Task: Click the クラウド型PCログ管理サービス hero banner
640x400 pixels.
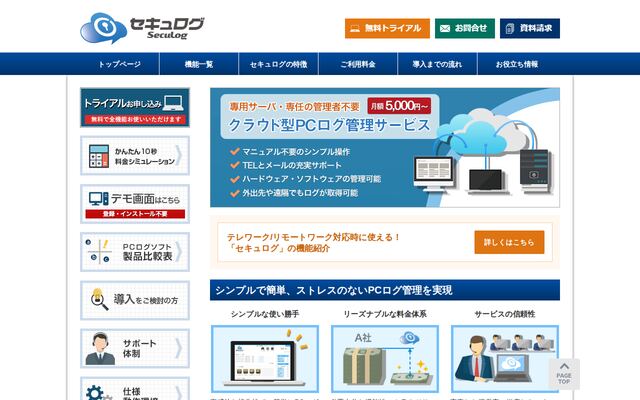Action: pyautogui.click(x=385, y=147)
